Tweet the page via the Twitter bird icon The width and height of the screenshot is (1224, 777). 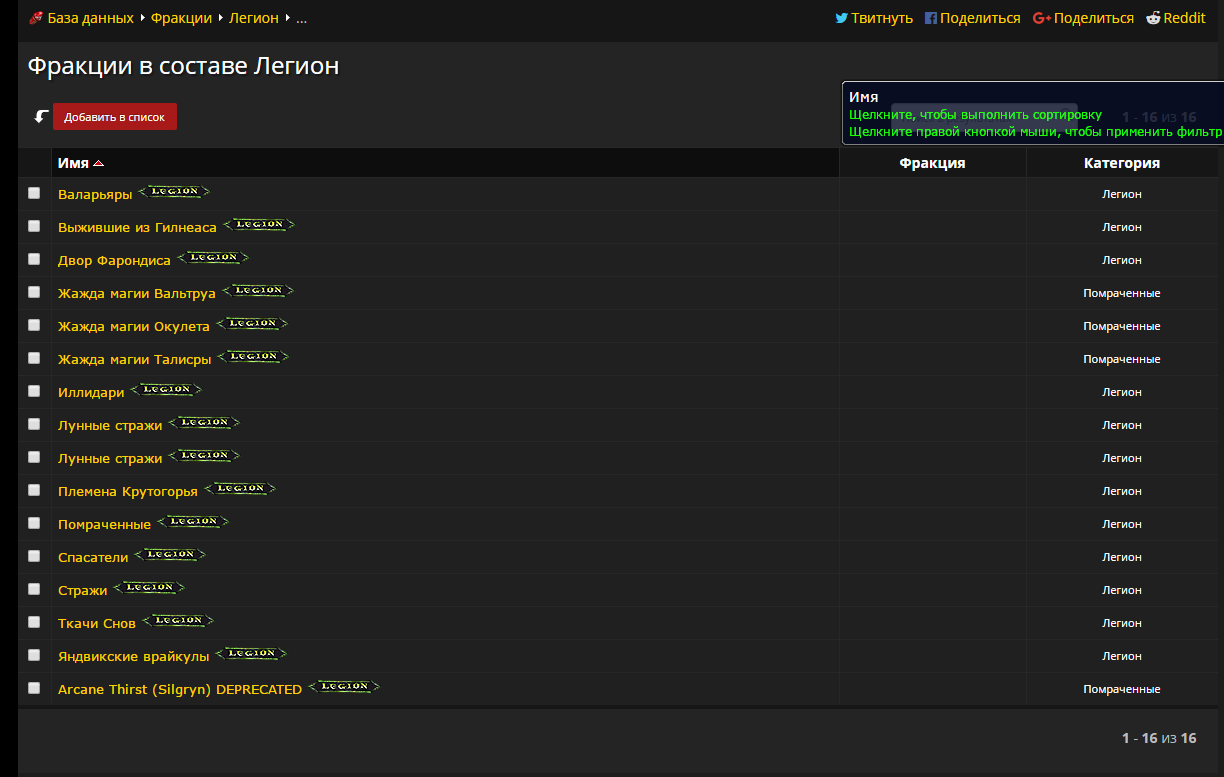pyautogui.click(x=841, y=18)
